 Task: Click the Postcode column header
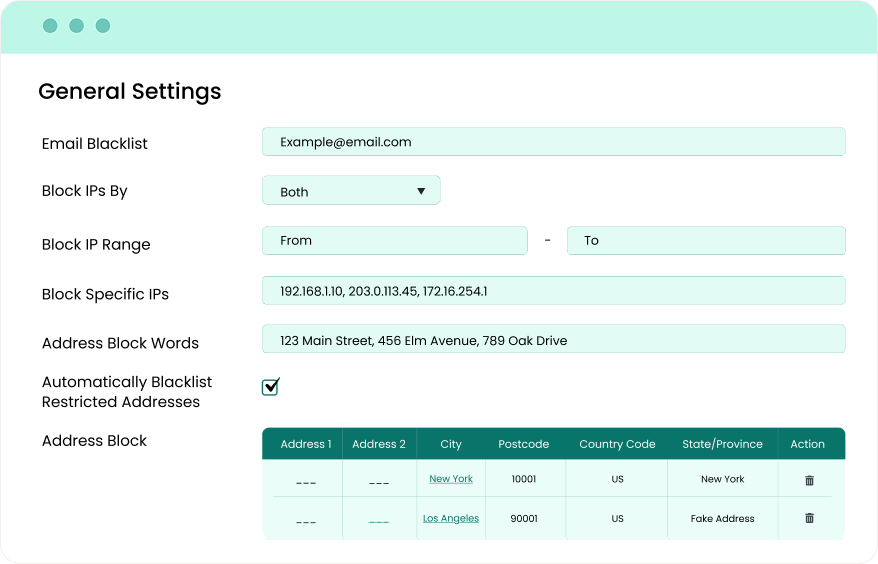pos(523,444)
